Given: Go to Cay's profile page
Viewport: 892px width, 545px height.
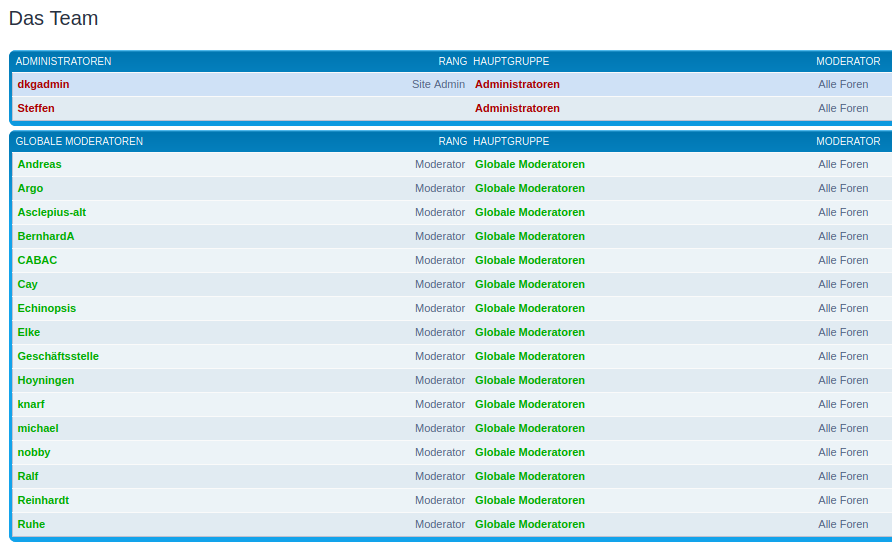Looking at the screenshot, I should 28,284.
